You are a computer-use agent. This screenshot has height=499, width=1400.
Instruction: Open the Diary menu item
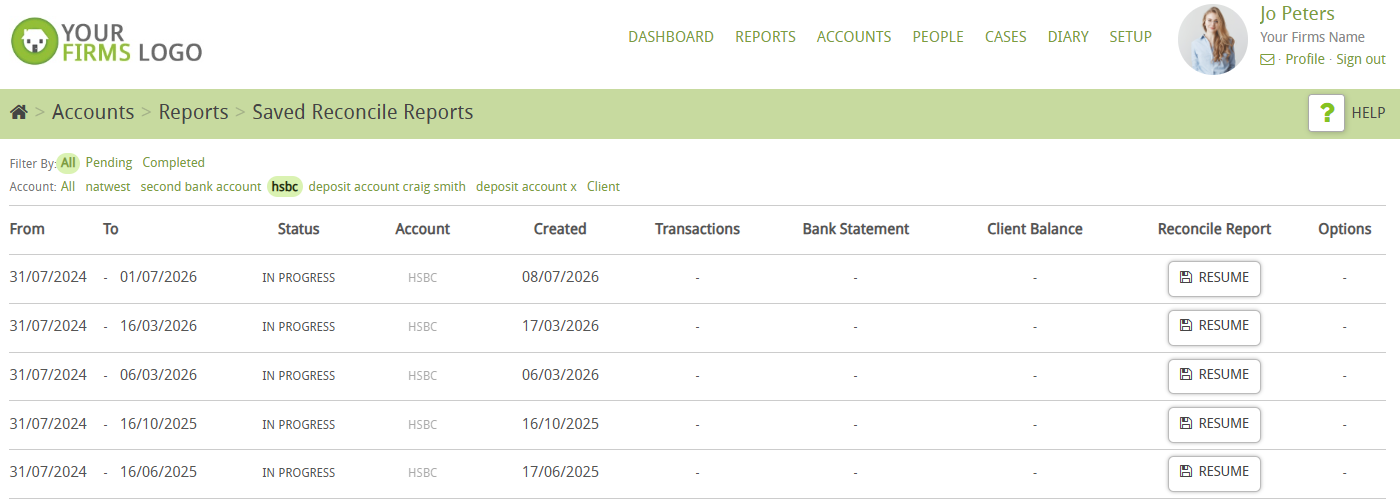pyautogui.click(x=1068, y=37)
